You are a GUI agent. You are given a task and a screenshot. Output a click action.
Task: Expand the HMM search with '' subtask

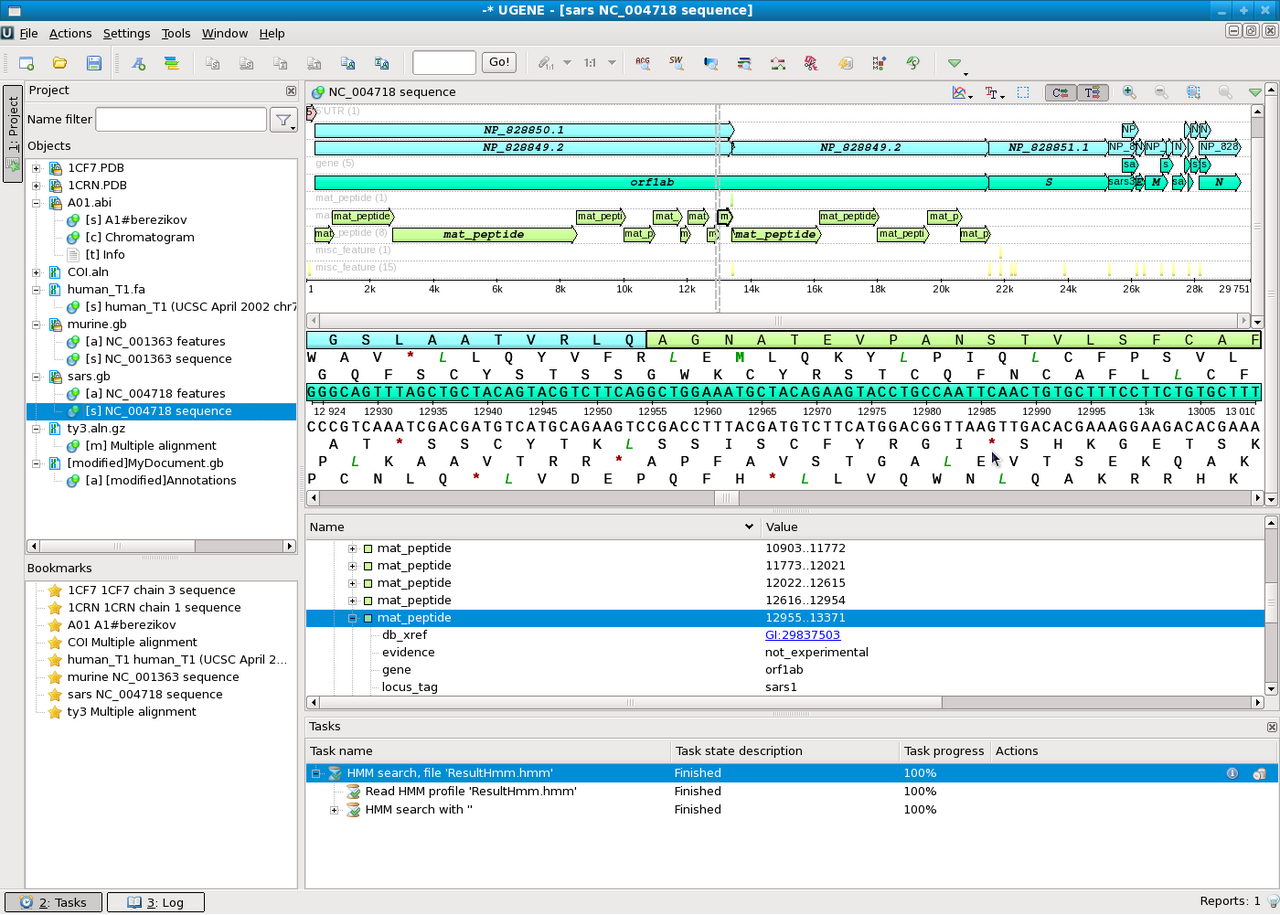coord(335,810)
